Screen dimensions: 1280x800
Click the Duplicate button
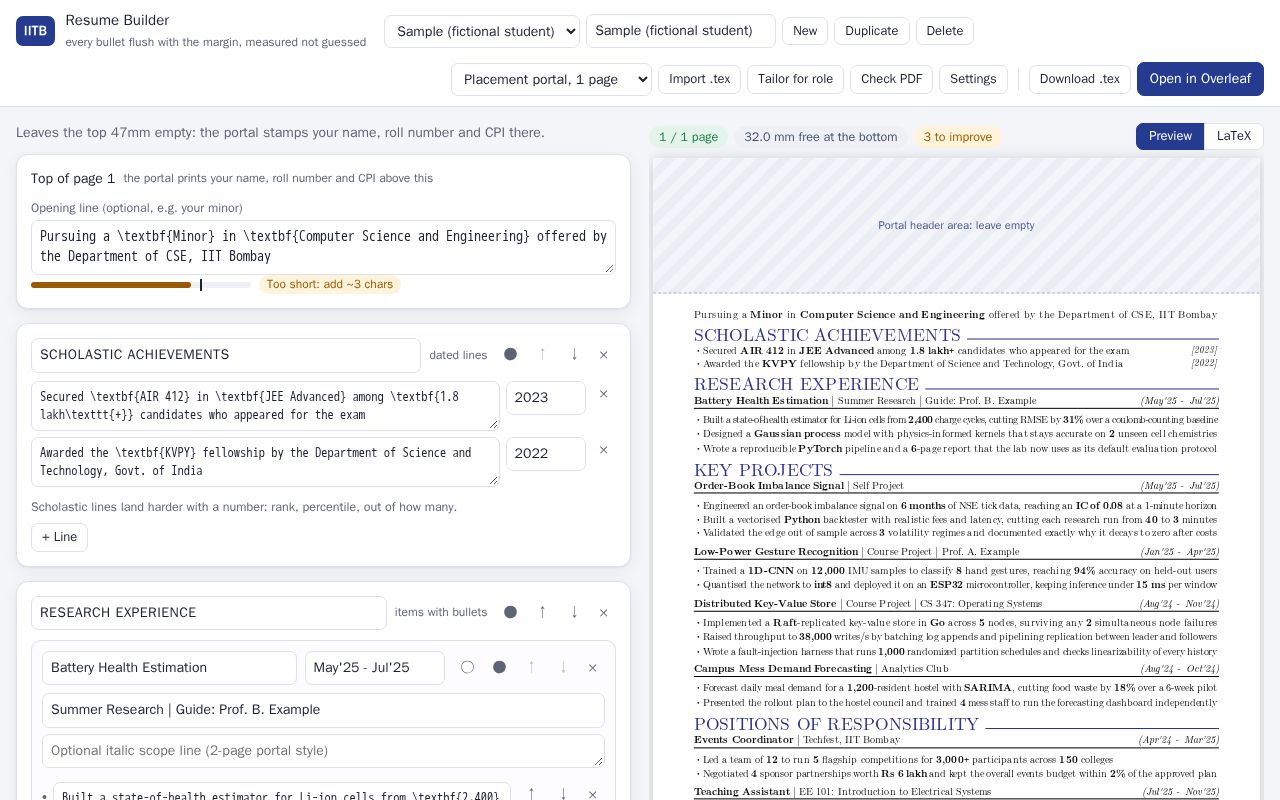point(872,31)
